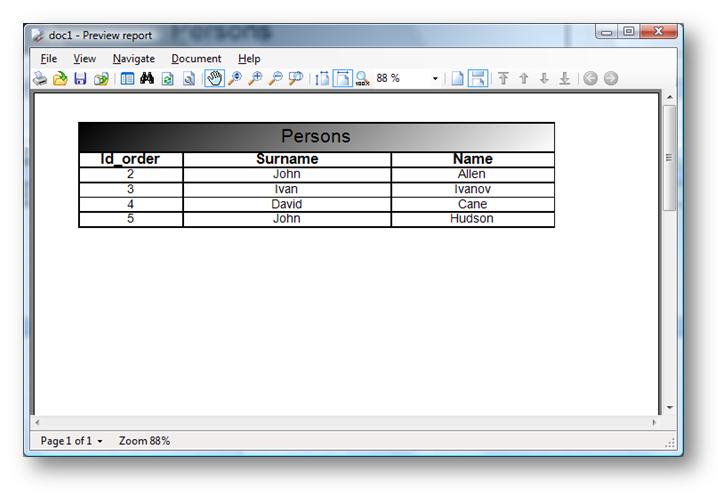Select the zoom-to-area magnifier tool

pyautogui.click(x=296, y=78)
